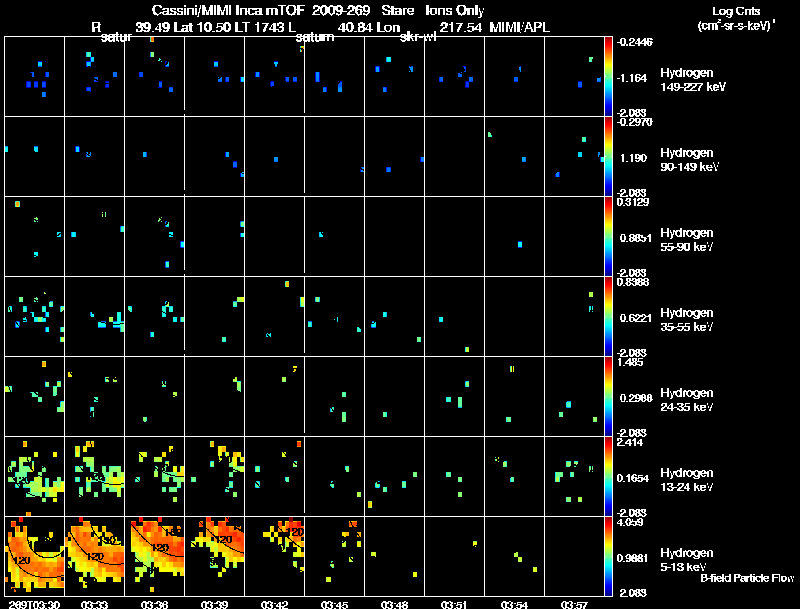Viewport: 800px width, 609px height.
Task: Click the 03:54 time axis label
Action: 514,605
